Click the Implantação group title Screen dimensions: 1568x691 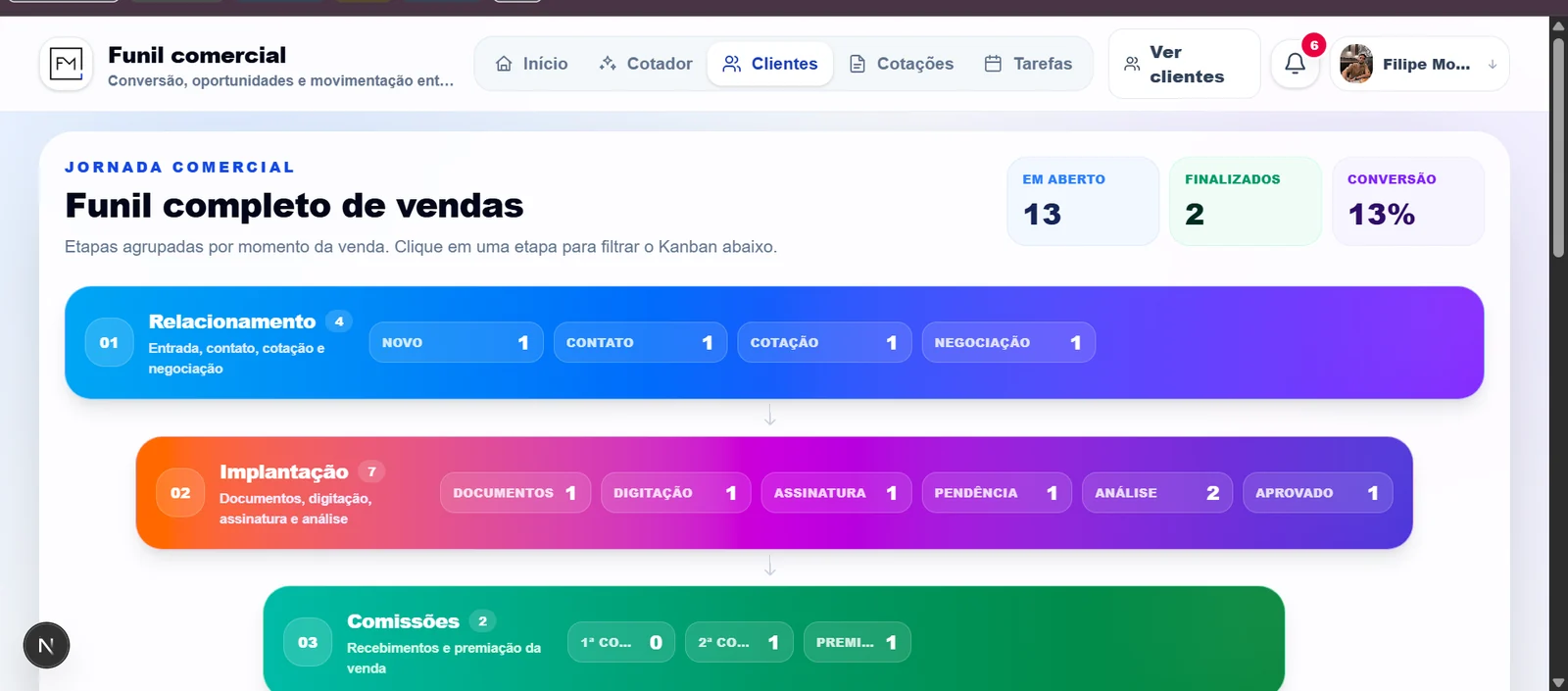pyautogui.click(x=284, y=471)
